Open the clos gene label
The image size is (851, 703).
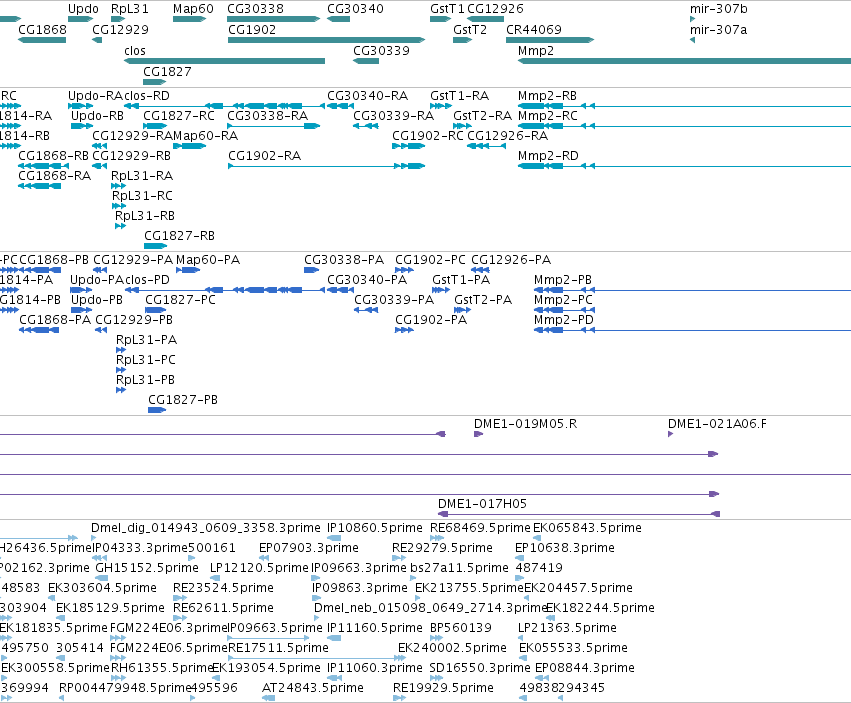(135, 50)
